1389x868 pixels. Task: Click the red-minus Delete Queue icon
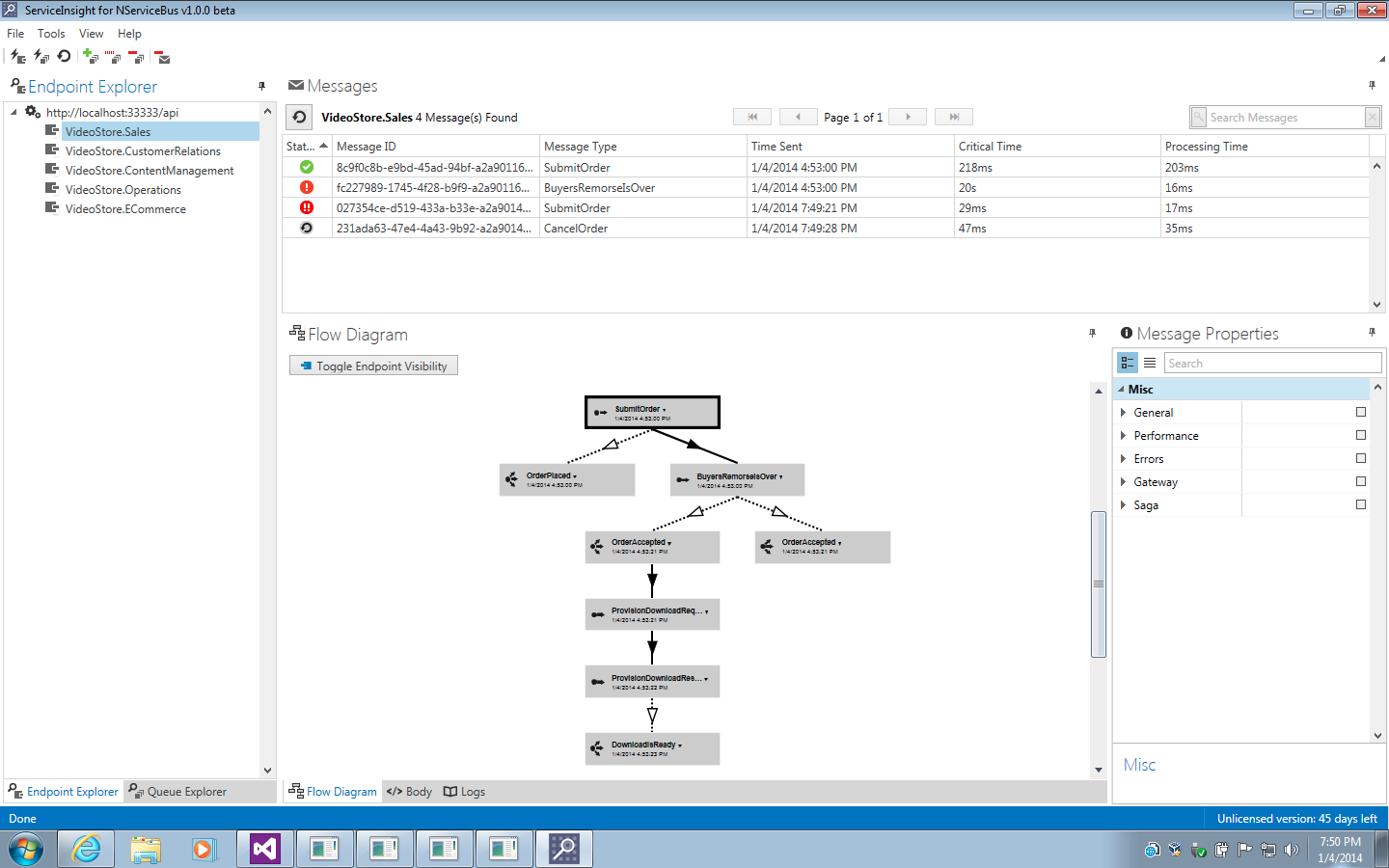pyautogui.click(x=136, y=57)
